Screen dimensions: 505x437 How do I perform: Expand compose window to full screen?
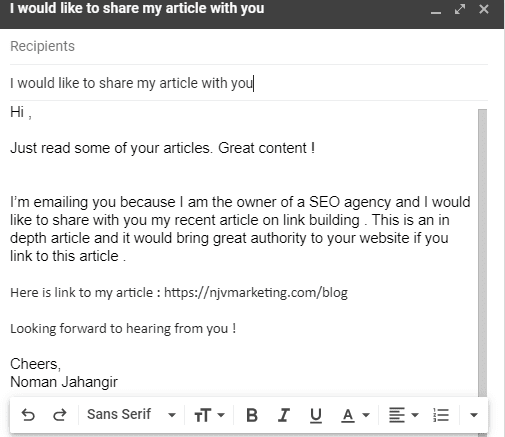(460, 9)
